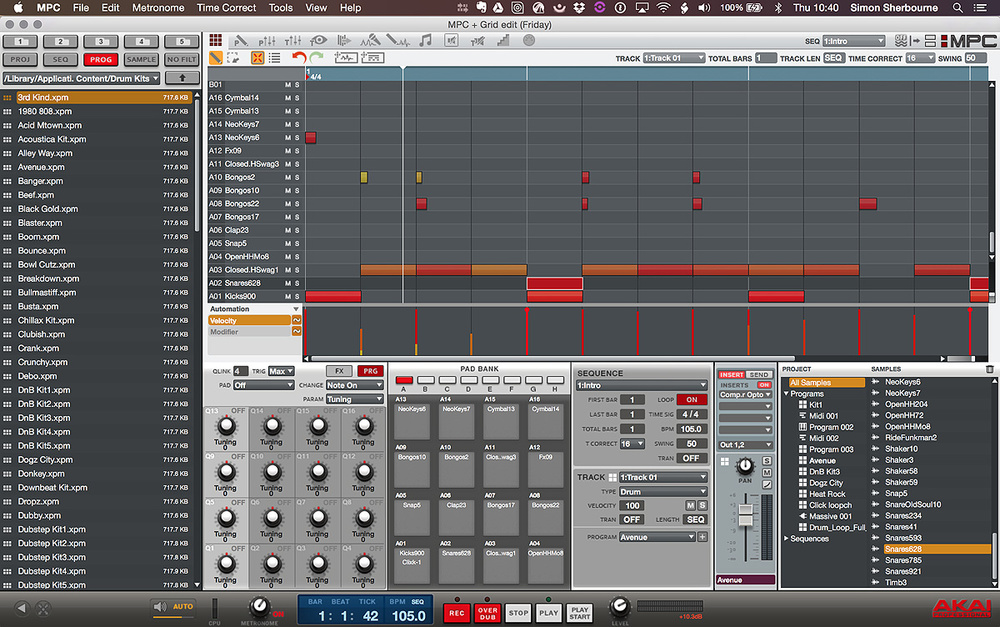Click the Bluetooth icon in menu bar
1000x627 pixels.
pyautogui.click(x=778, y=8)
